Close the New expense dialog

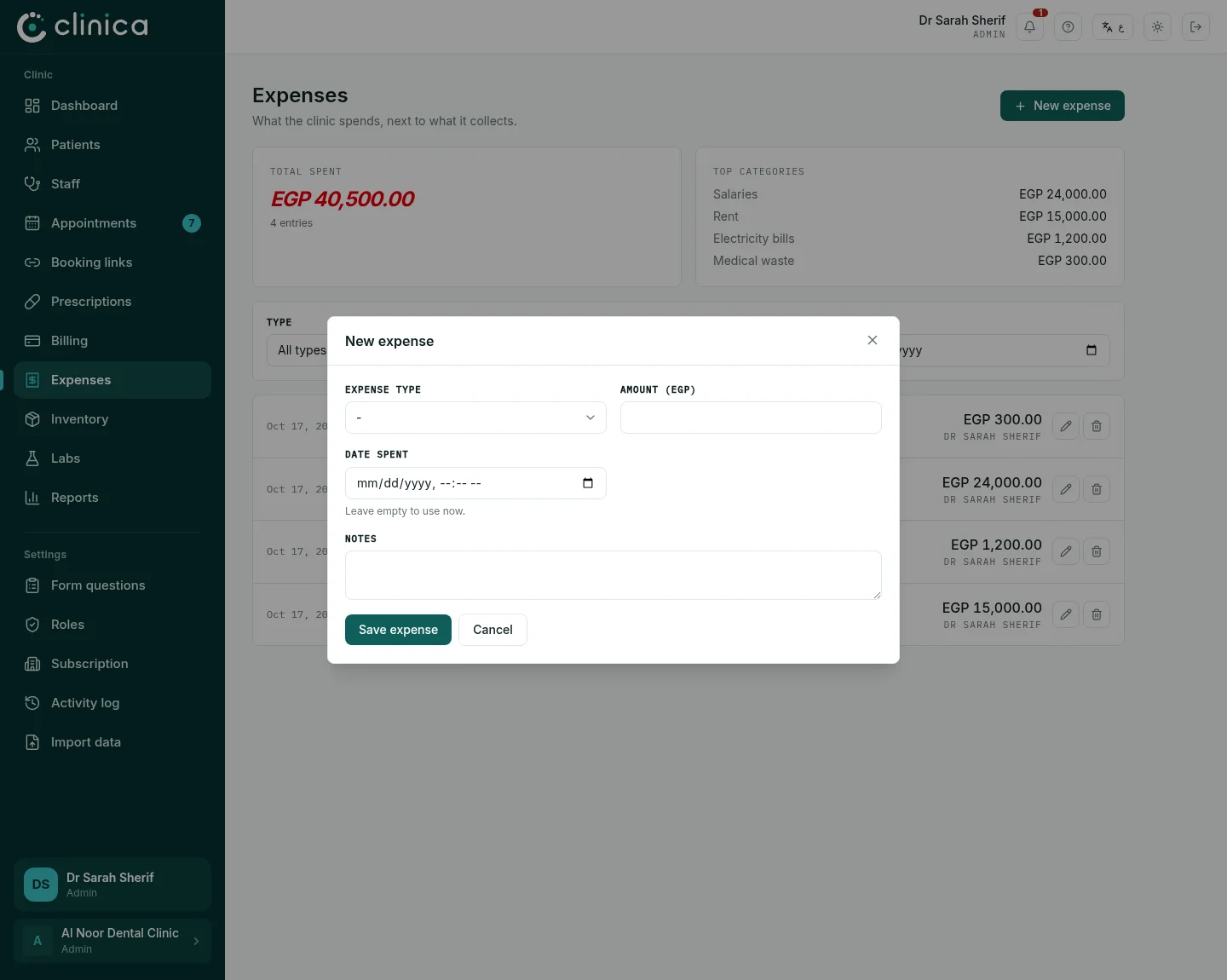tap(873, 340)
